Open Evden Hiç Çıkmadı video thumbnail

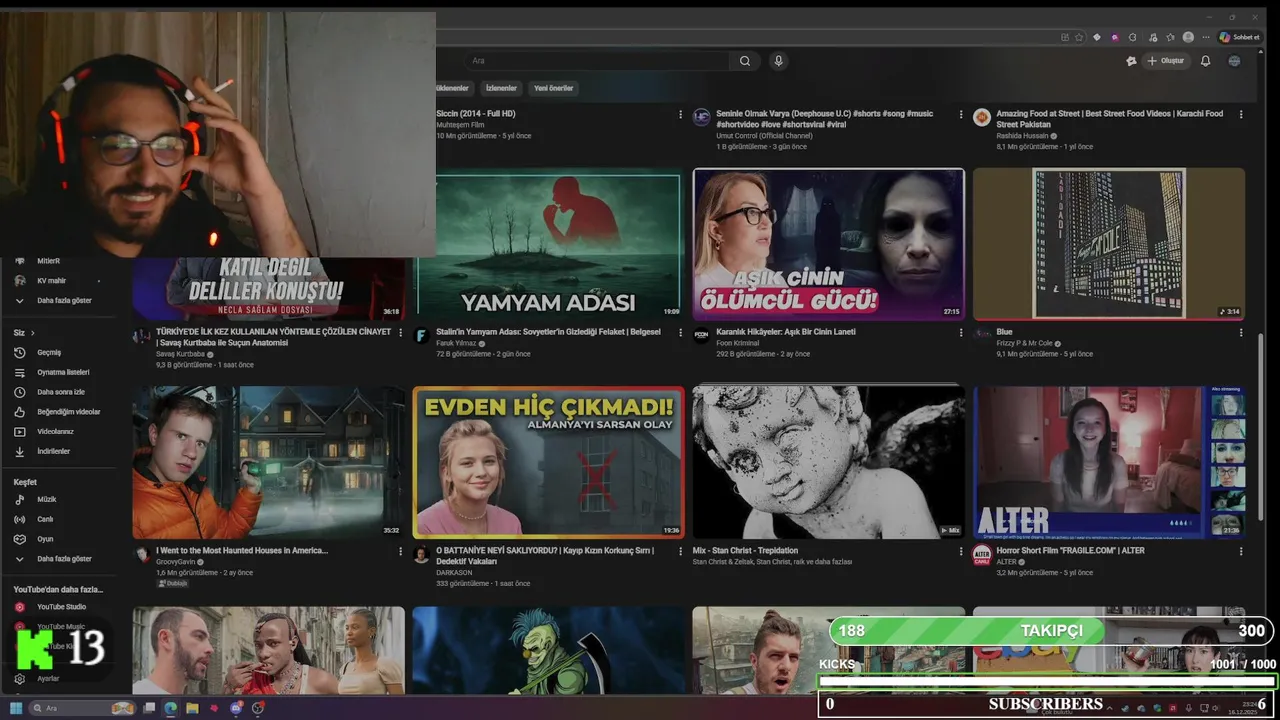[548, 463]
